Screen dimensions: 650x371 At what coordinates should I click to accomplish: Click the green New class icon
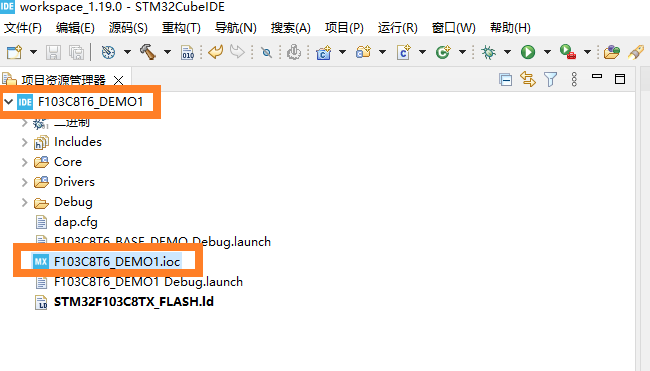443,52
